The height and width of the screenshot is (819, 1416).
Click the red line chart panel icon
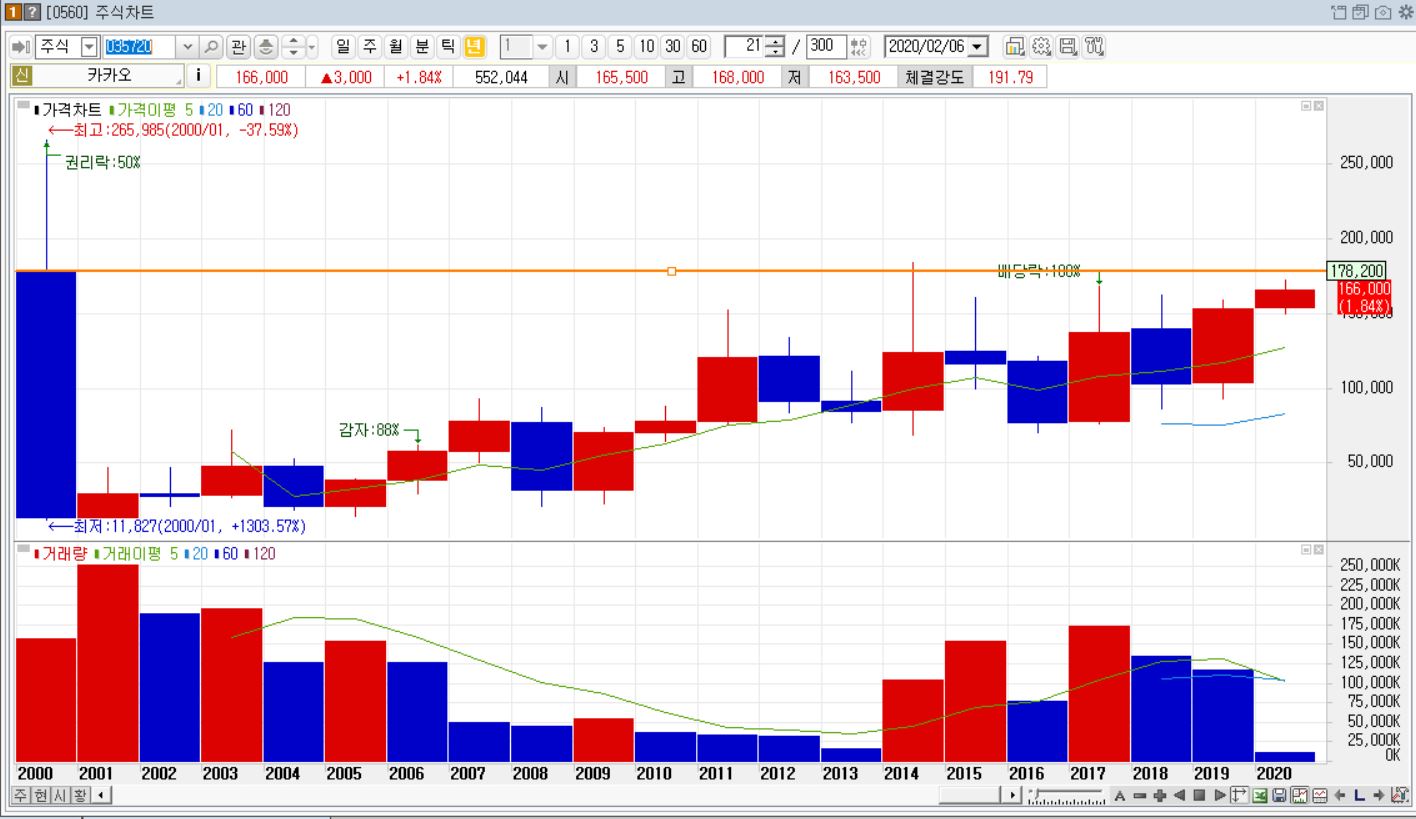(1320, 796)
